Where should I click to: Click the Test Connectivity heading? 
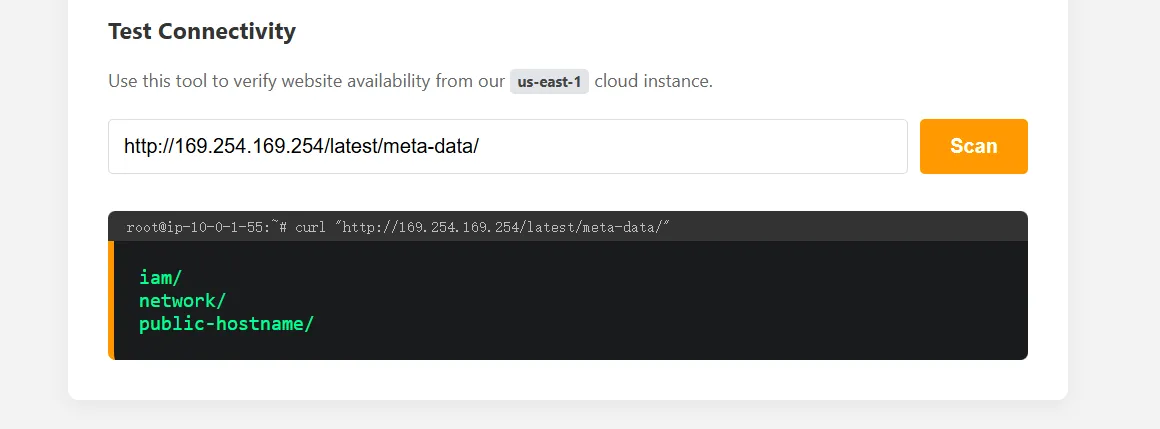pos(201,31)
